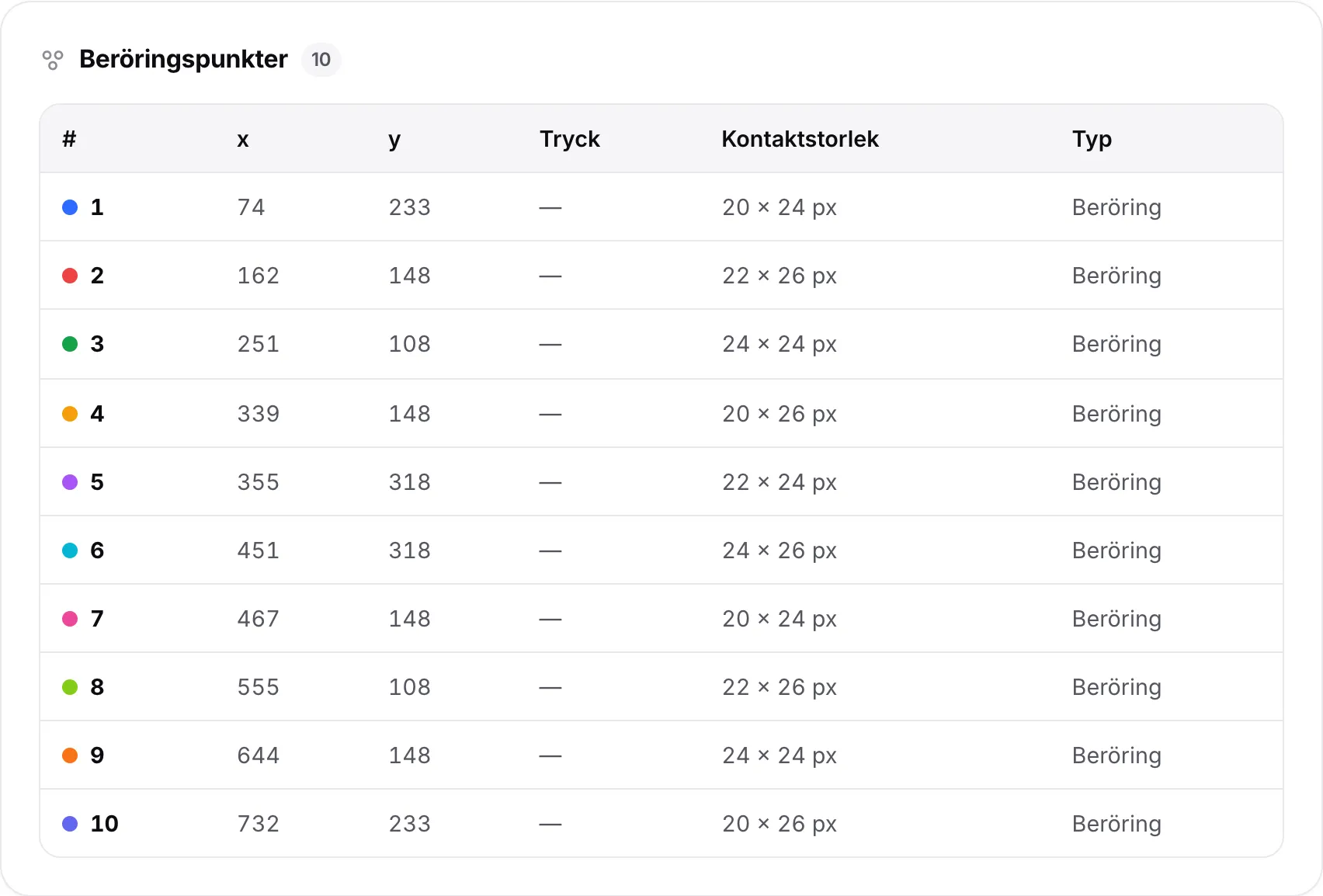1323x896 pixels.
Task: Click the y column header
Action: click(x=394, y=141)
